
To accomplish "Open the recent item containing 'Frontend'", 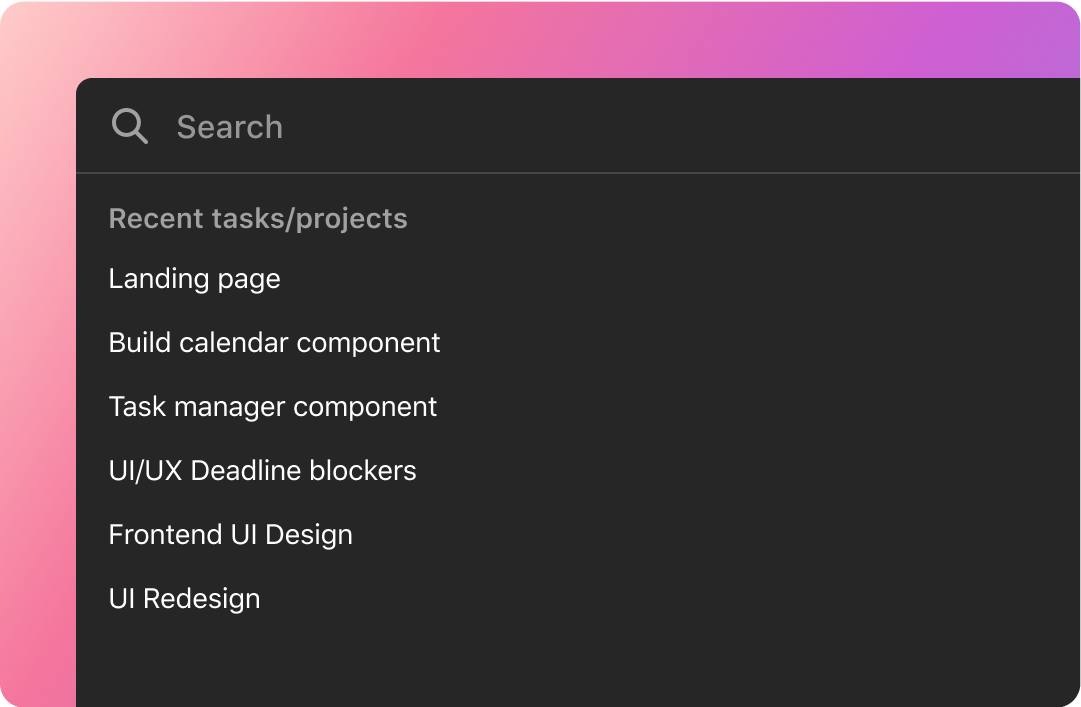I will (x=230, y=535).
